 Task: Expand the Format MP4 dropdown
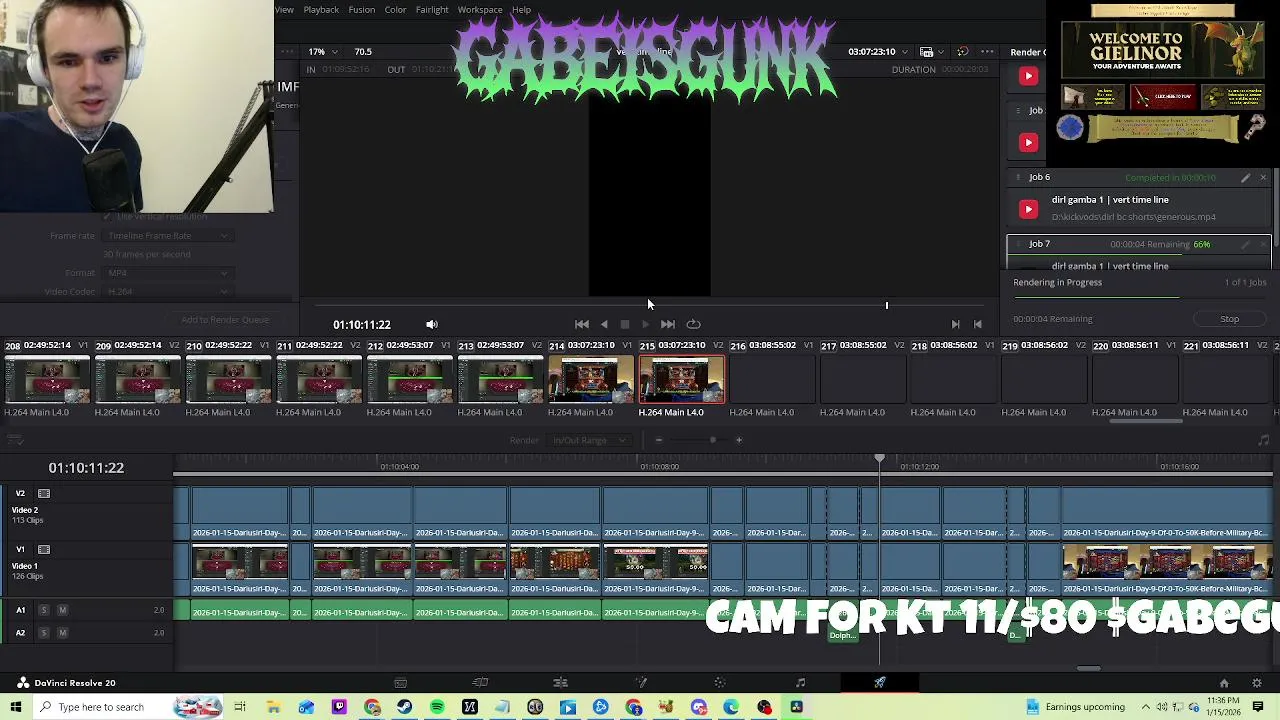point(166,273)
